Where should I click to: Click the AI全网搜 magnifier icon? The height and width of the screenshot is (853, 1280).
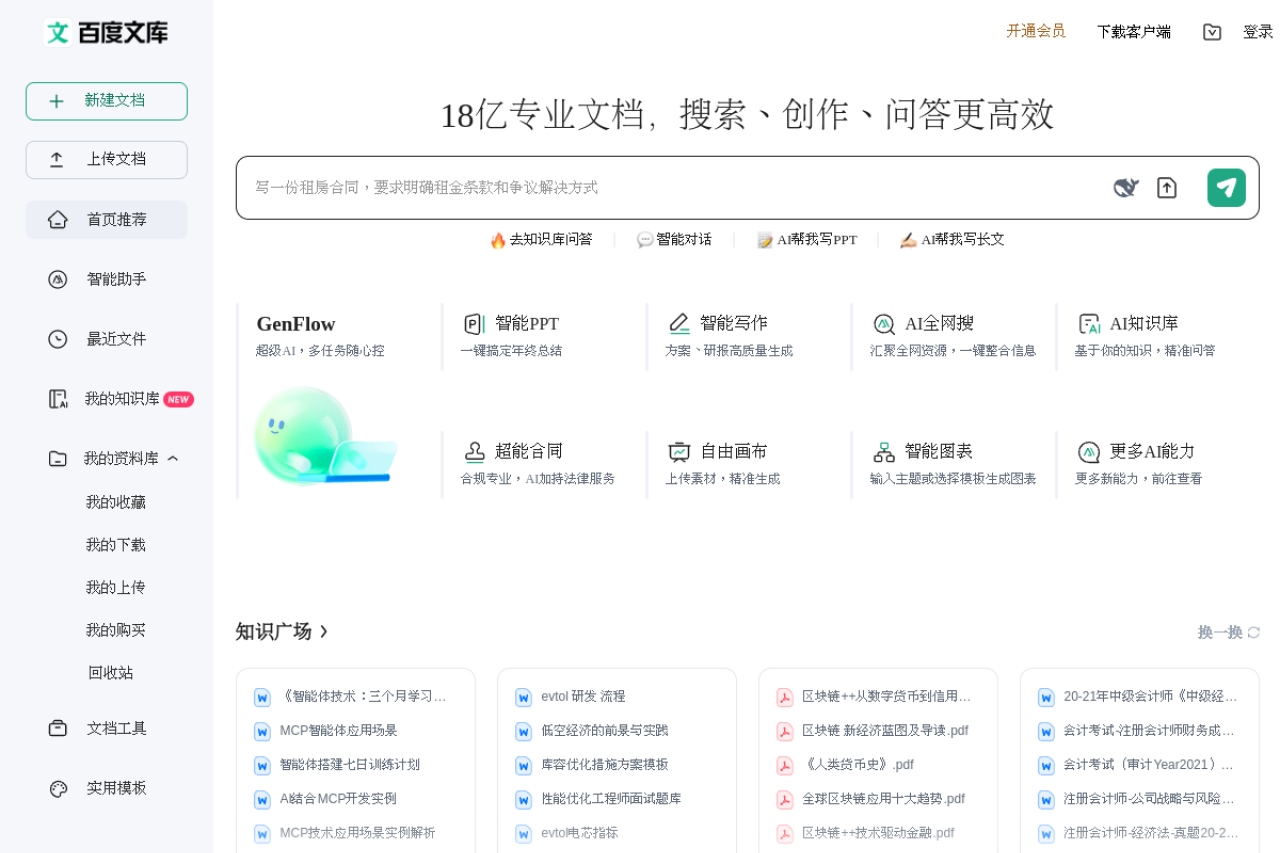[x=884, y=324]
